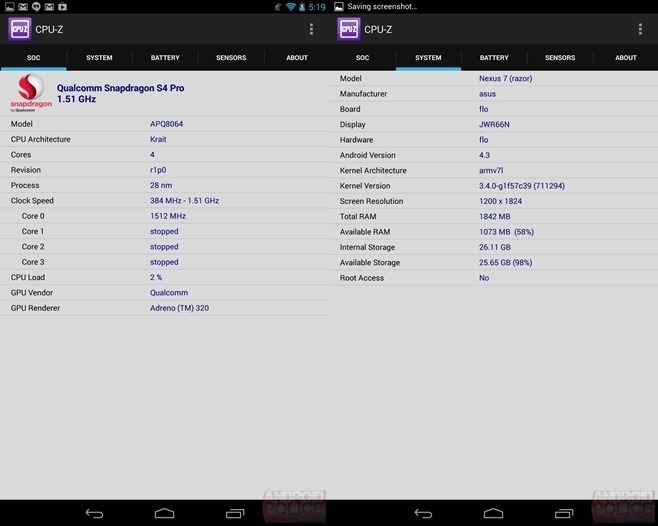Click the Nexus 7 (razor) model value
The width and height of the screenshot is (658, 526).
tap(506, 79)
